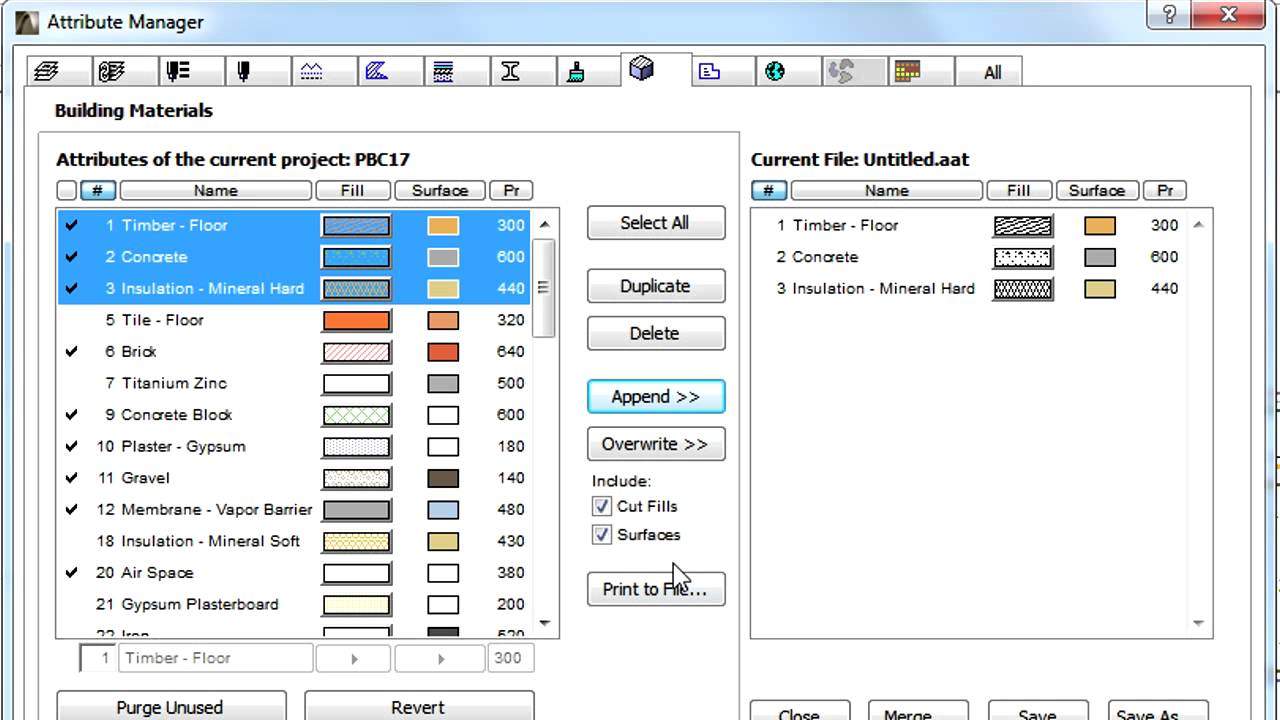
Task: Click Membrane - Vapor Barrier blue surface swatch
Action: [443, 510]
